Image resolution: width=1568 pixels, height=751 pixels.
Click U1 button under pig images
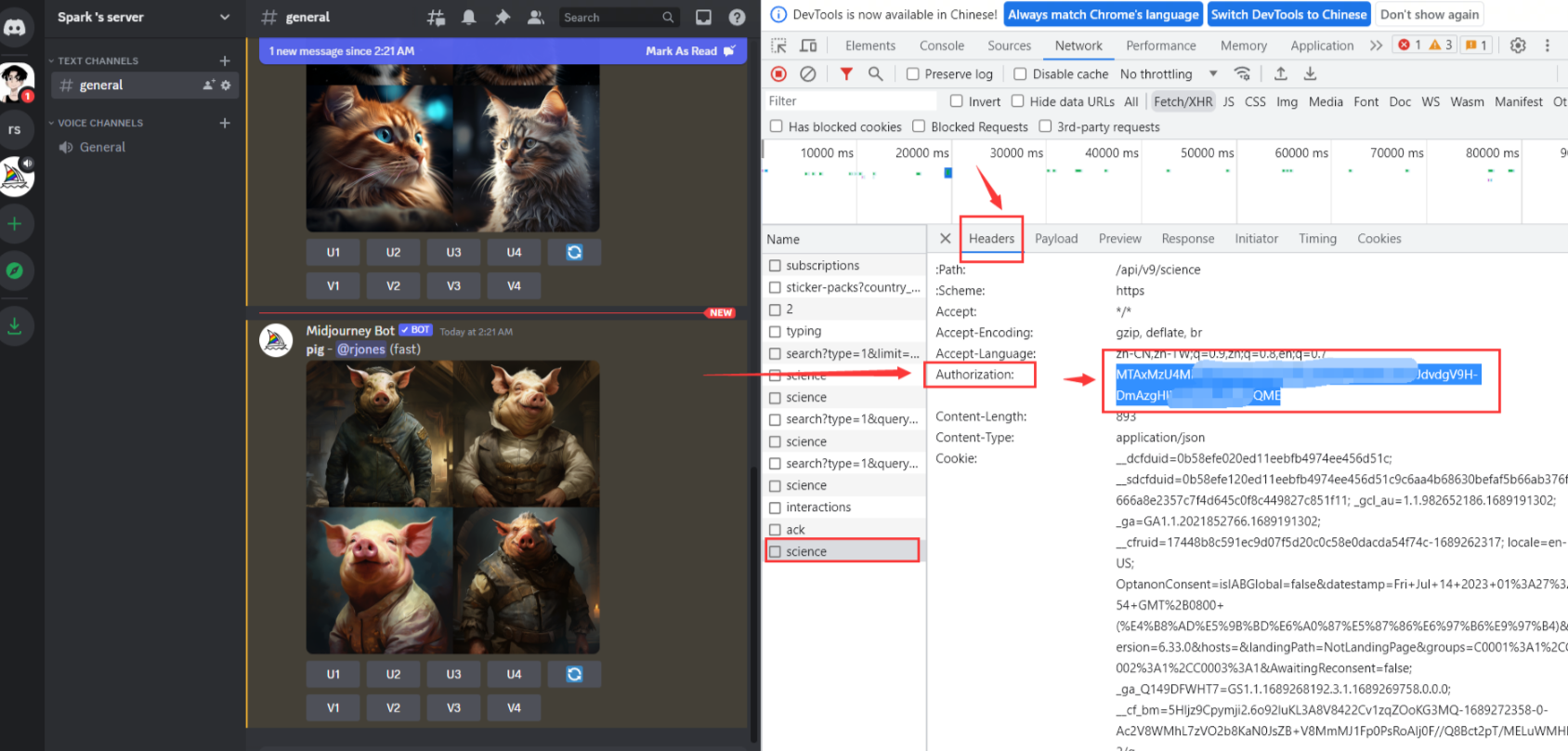(333, 674)
